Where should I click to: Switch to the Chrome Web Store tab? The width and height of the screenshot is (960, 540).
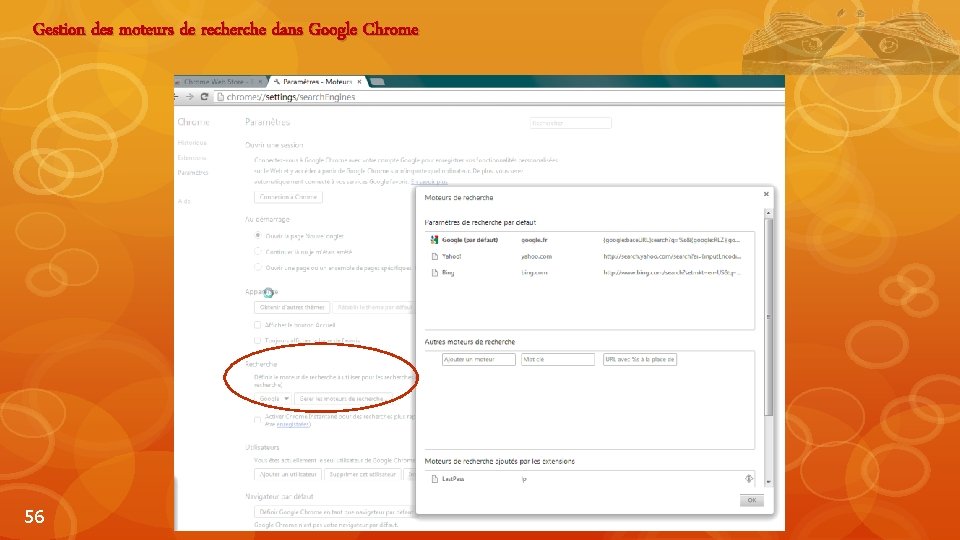click(219, 81)
